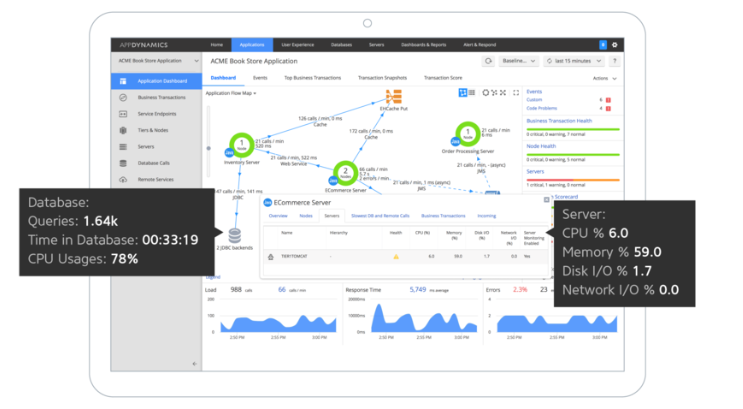Open the Alert & Respond menu
The height and width of the screenshot is (409, 743).
click(x=480, y=45)
